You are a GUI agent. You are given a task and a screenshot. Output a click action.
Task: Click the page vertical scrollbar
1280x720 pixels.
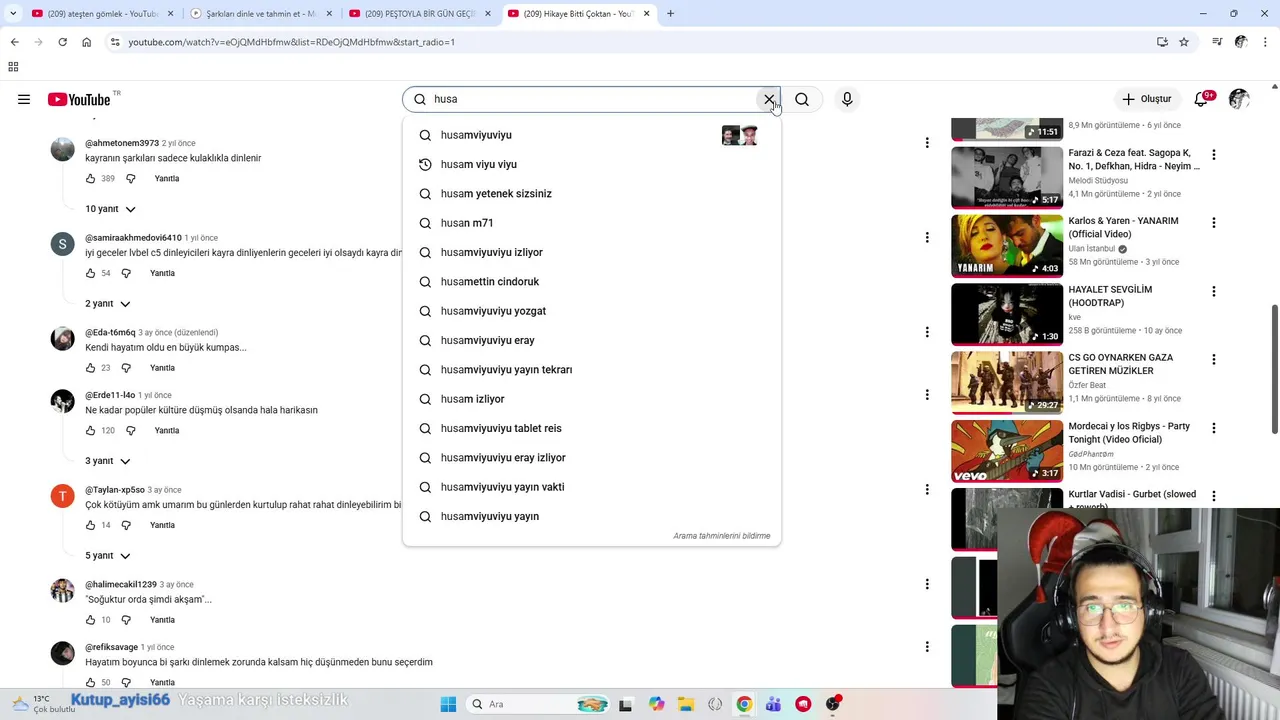coord(1274,368)
